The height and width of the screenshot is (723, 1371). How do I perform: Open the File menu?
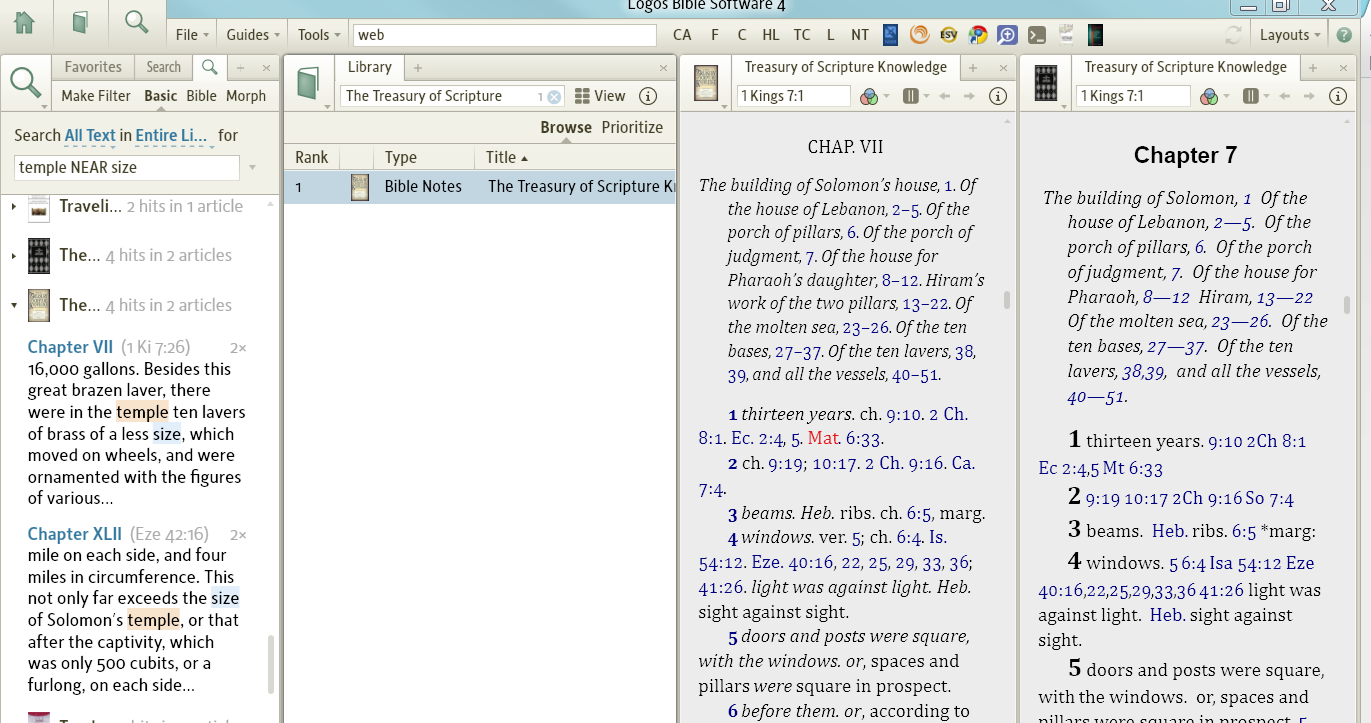192,34
